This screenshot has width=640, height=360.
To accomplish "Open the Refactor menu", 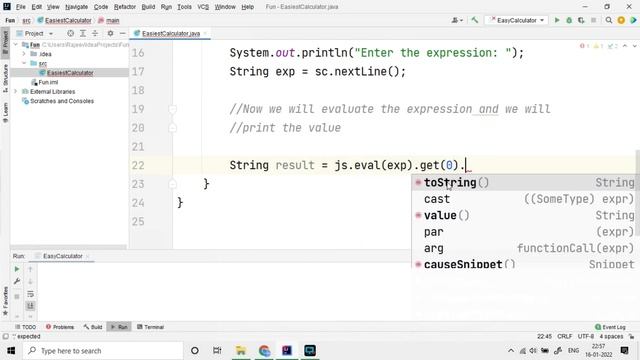I will click(124, 7).
